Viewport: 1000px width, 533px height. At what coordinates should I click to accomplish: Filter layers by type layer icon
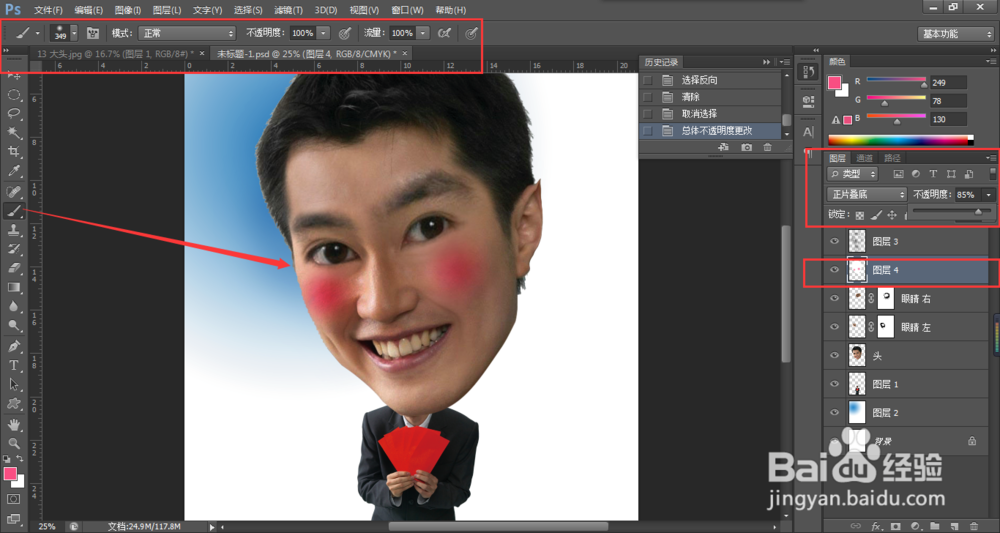point(933,174)
